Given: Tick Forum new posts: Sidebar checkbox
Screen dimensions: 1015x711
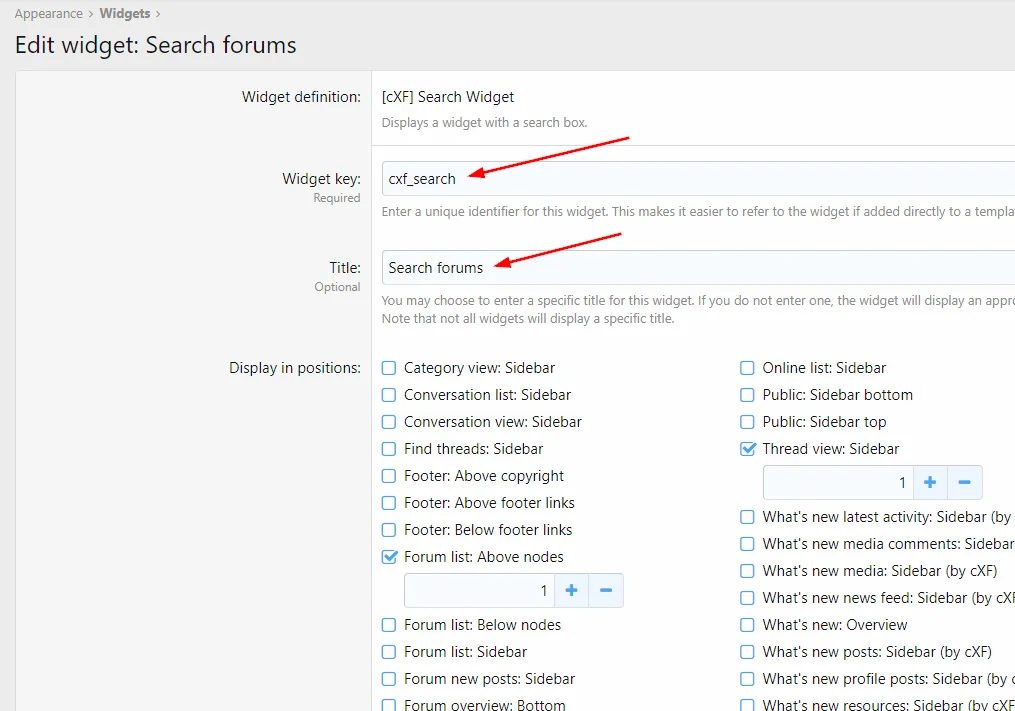Looking at the screenshot, I should point(390,679).
